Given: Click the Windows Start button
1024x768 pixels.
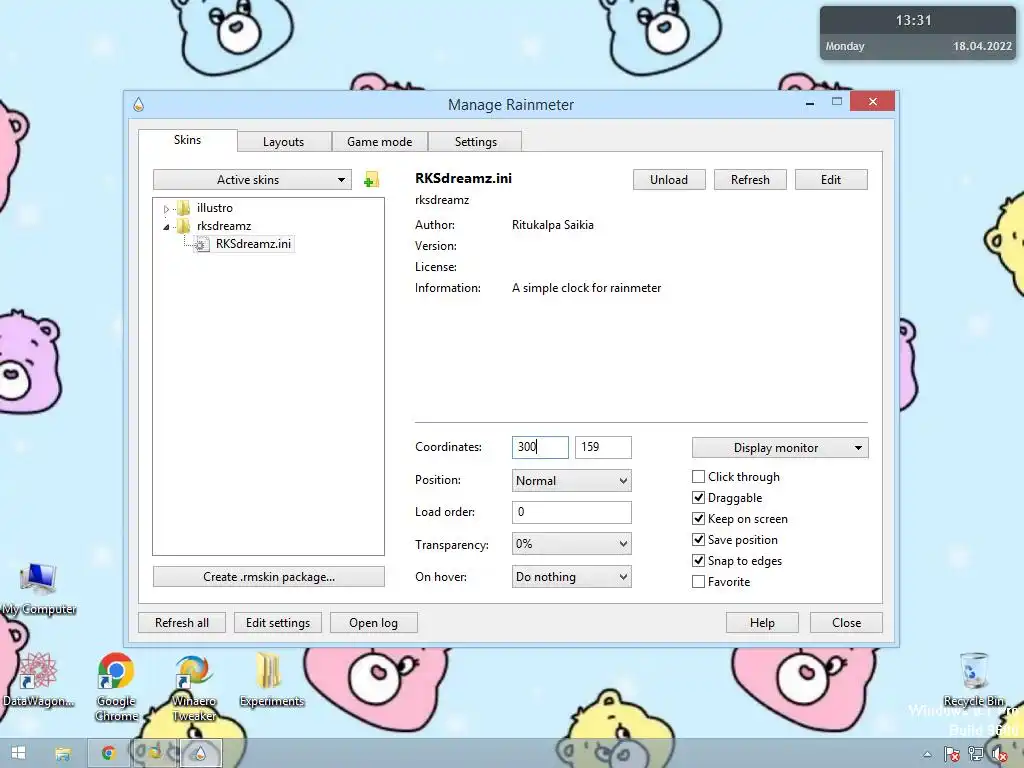Looking at the screenshot, I should tap(18, 753).
